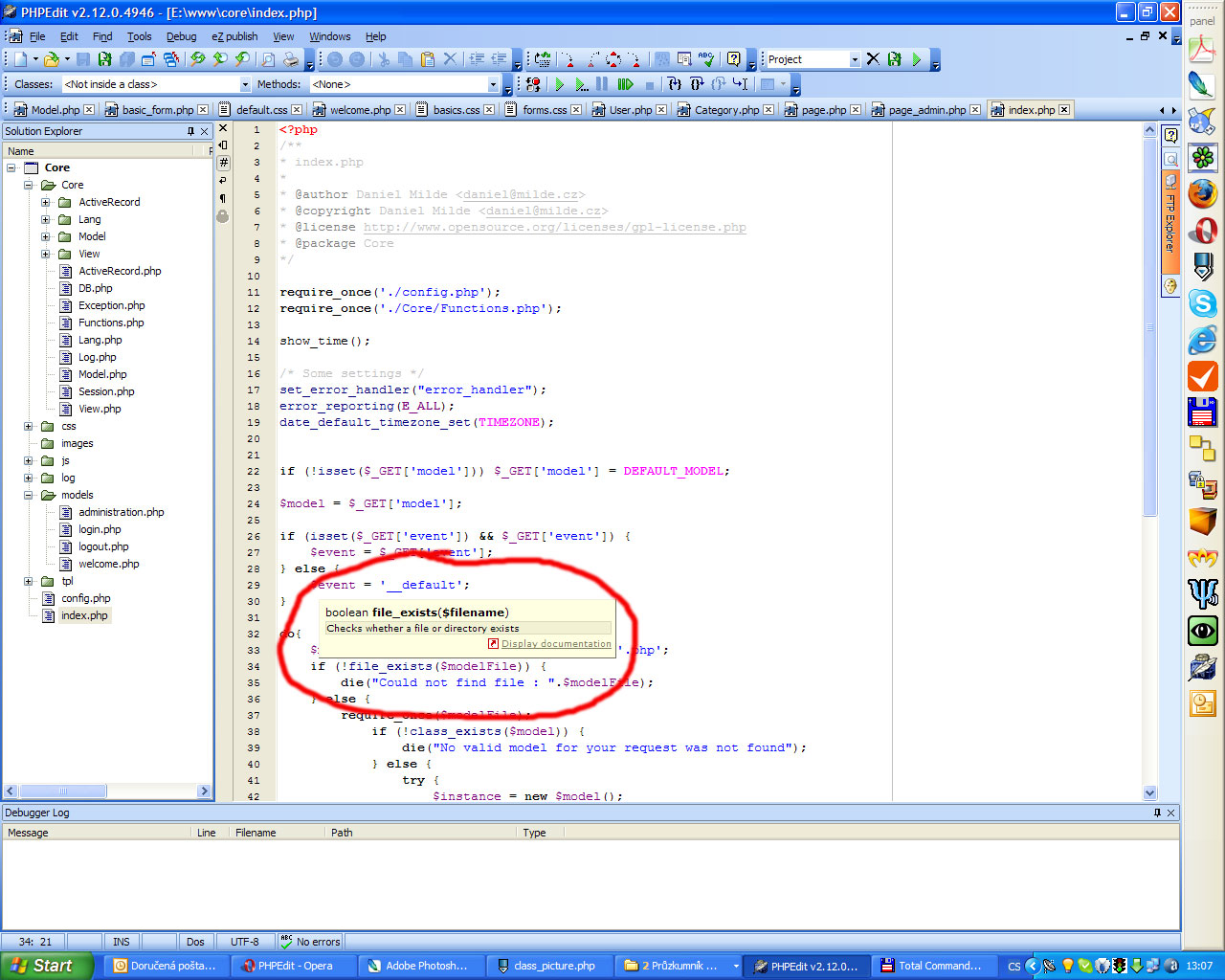This screenshot has width=1225, height=980.
Task: Toggle the paragraph marks gutter button
Action: pyautogui.click(x=223, y=198)
